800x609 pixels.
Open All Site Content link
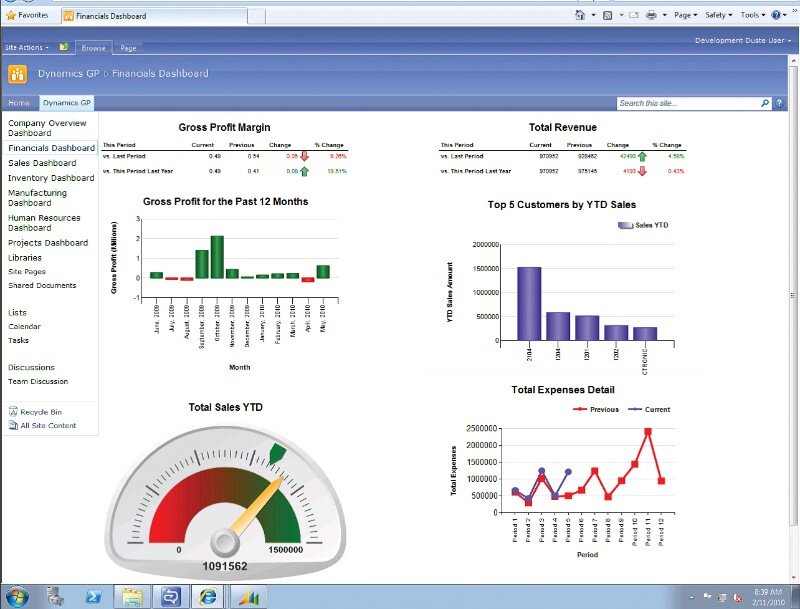pyautogui.click(x=47, y=426)
